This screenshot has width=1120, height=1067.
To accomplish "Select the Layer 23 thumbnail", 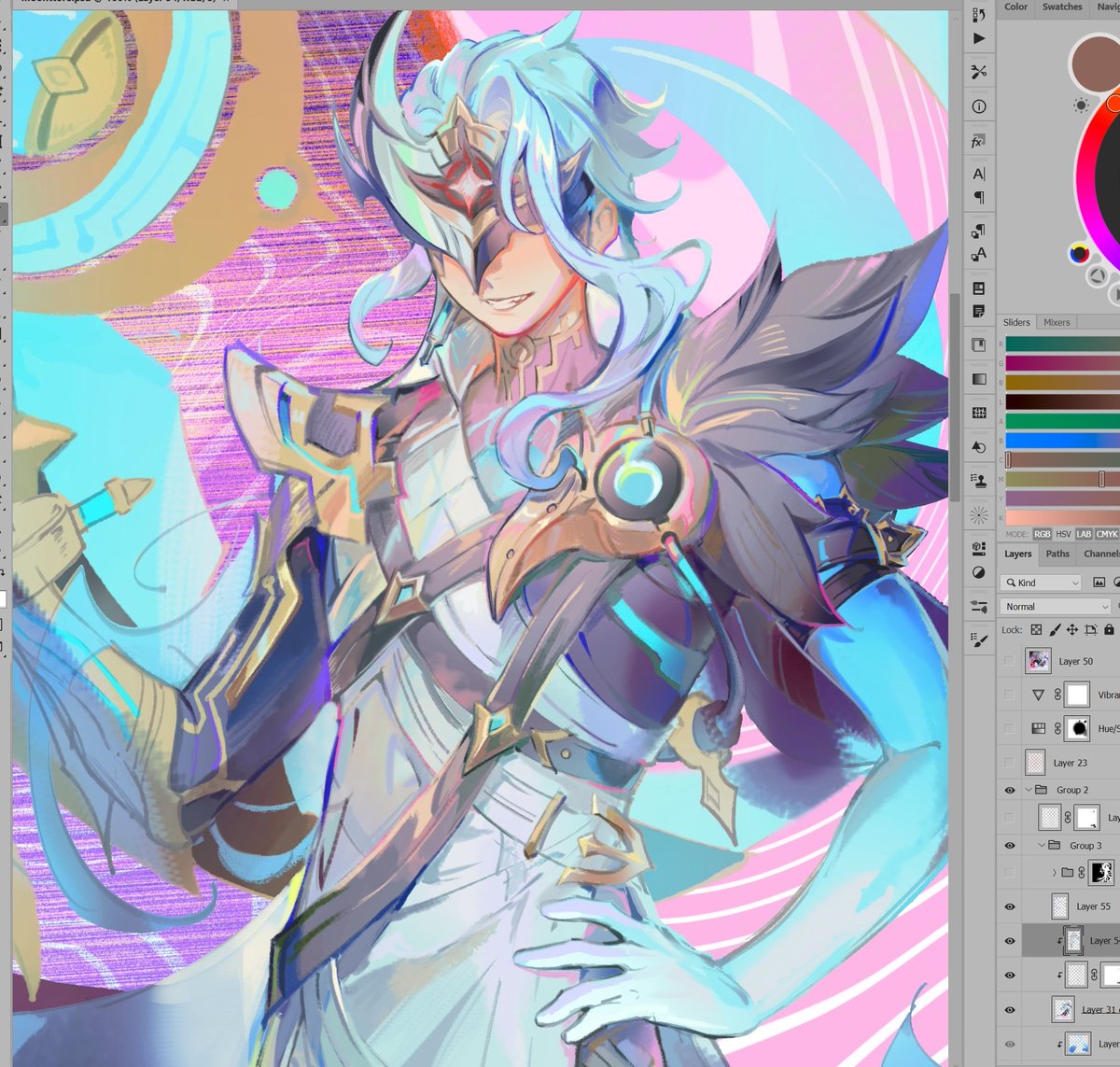I will click(1035, 763).
